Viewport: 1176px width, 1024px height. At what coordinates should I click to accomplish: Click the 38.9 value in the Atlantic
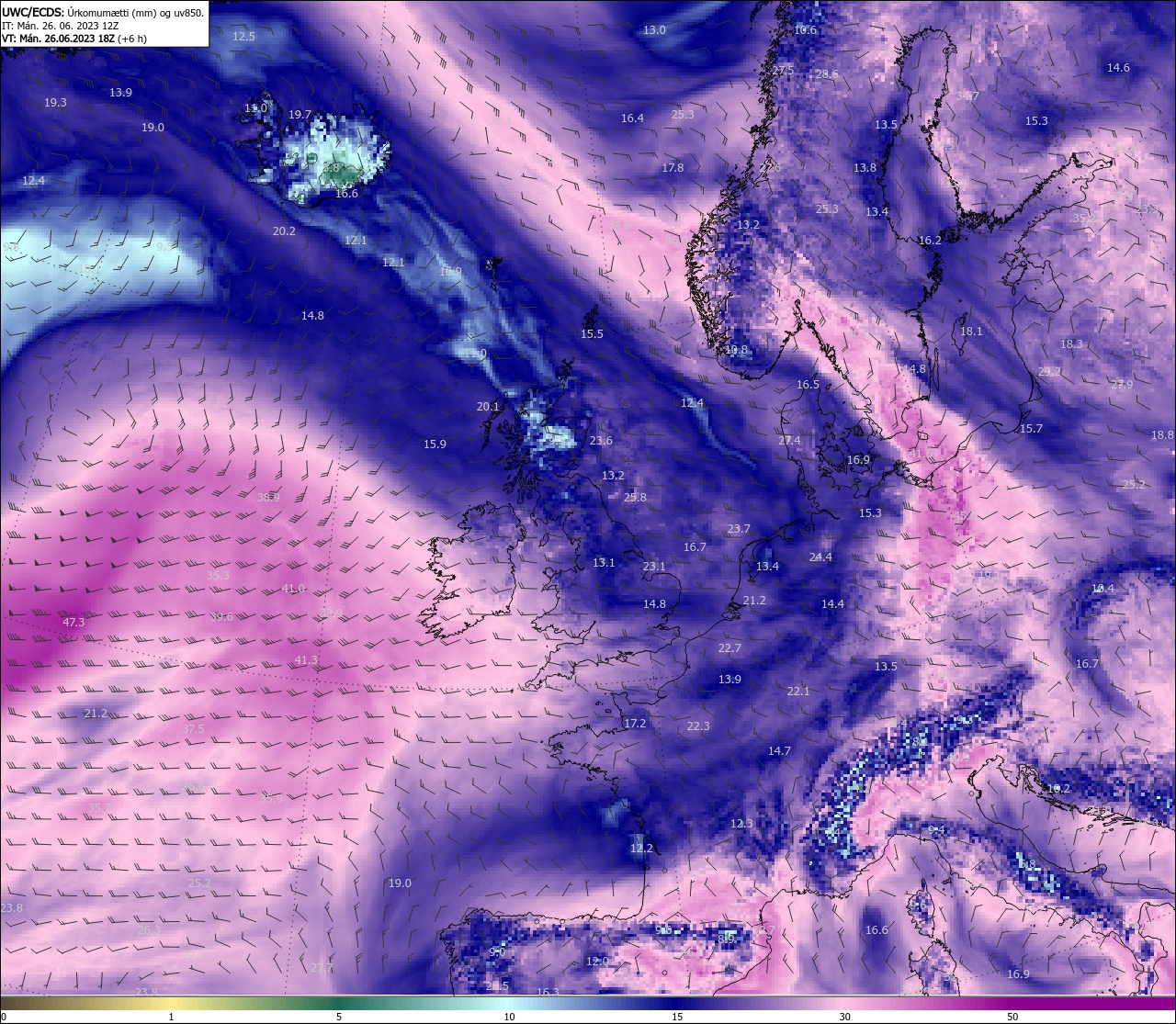click(268, 498)
